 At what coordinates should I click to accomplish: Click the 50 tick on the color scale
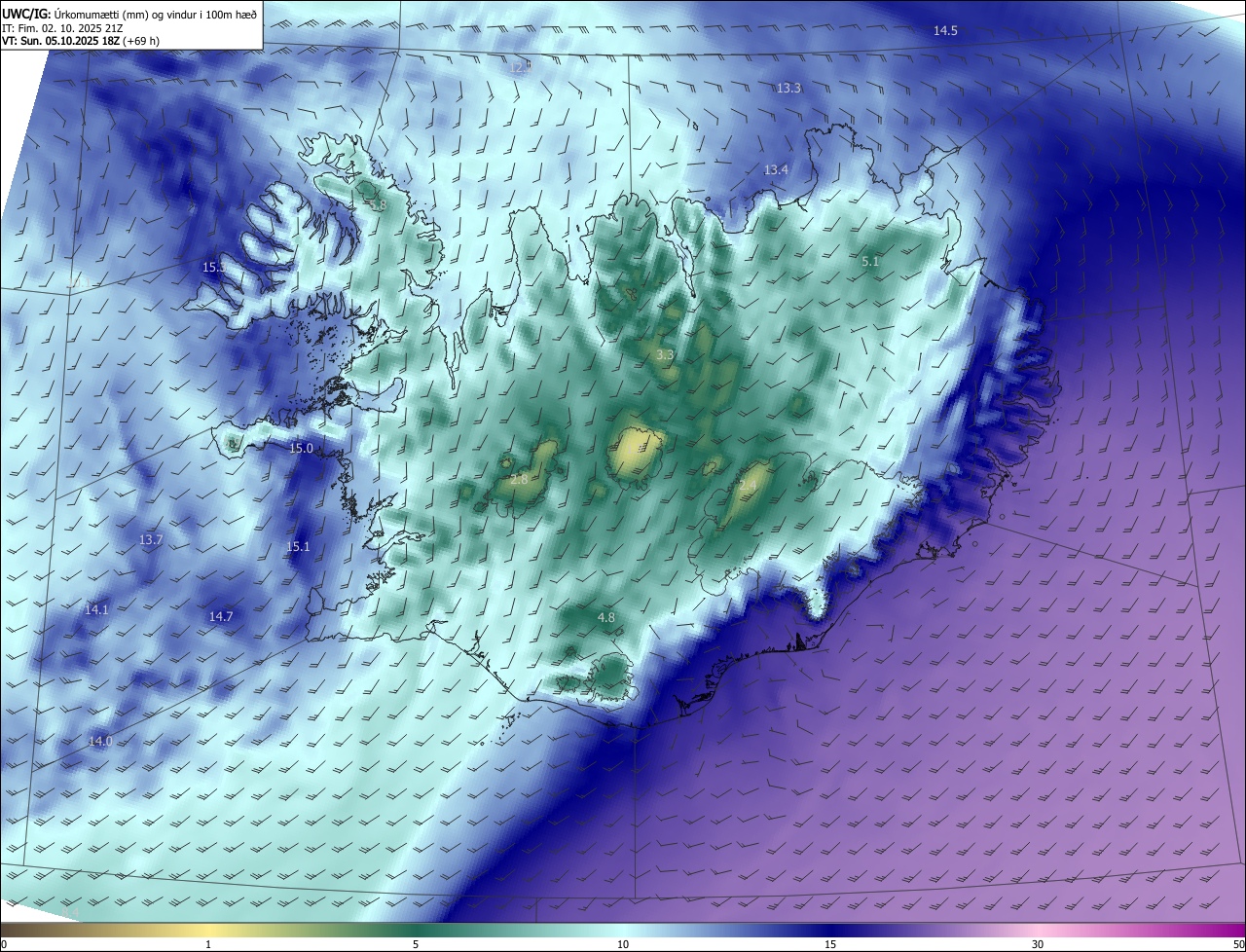click(x=1238, y=944)
